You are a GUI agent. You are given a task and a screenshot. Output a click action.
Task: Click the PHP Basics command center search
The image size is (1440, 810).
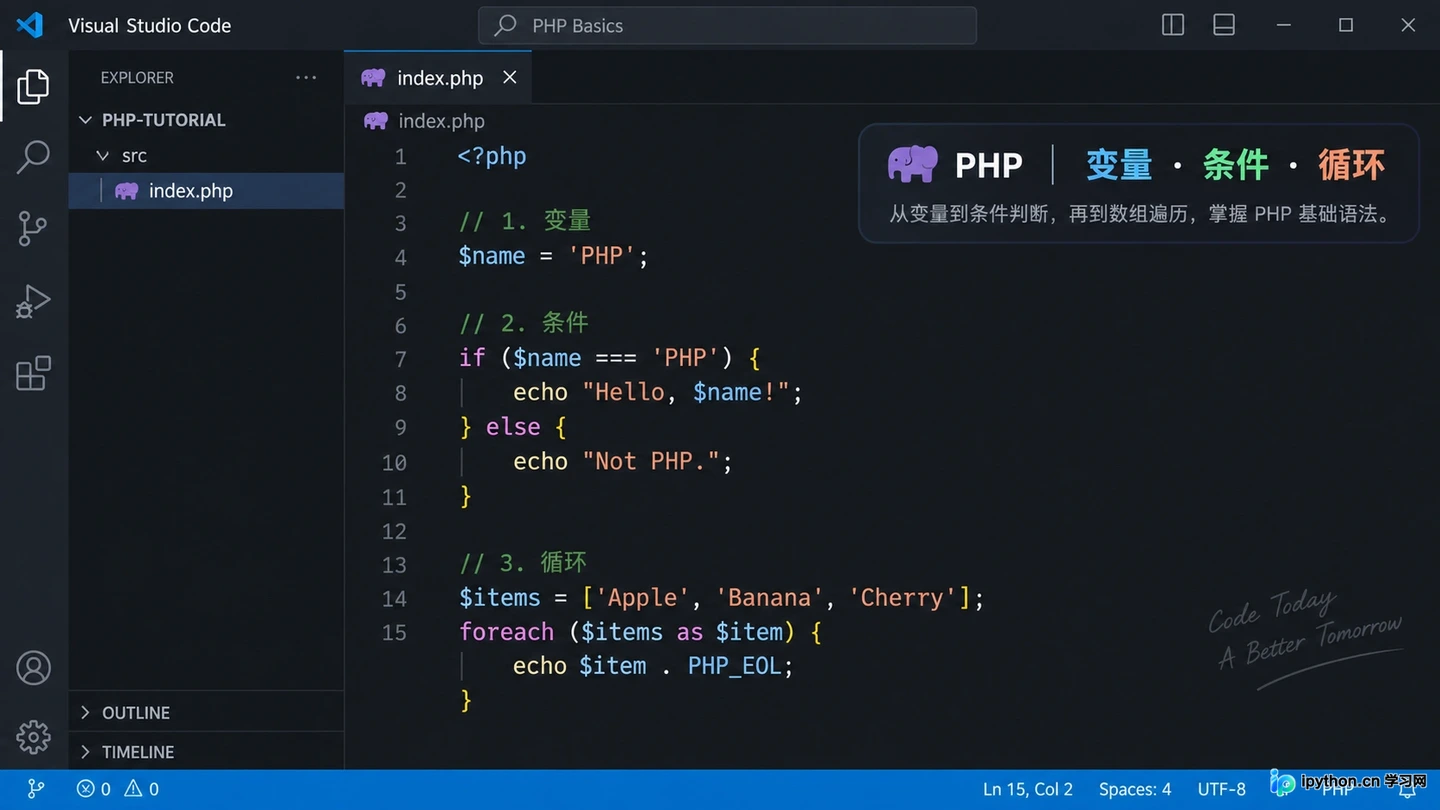pos(727,25)
